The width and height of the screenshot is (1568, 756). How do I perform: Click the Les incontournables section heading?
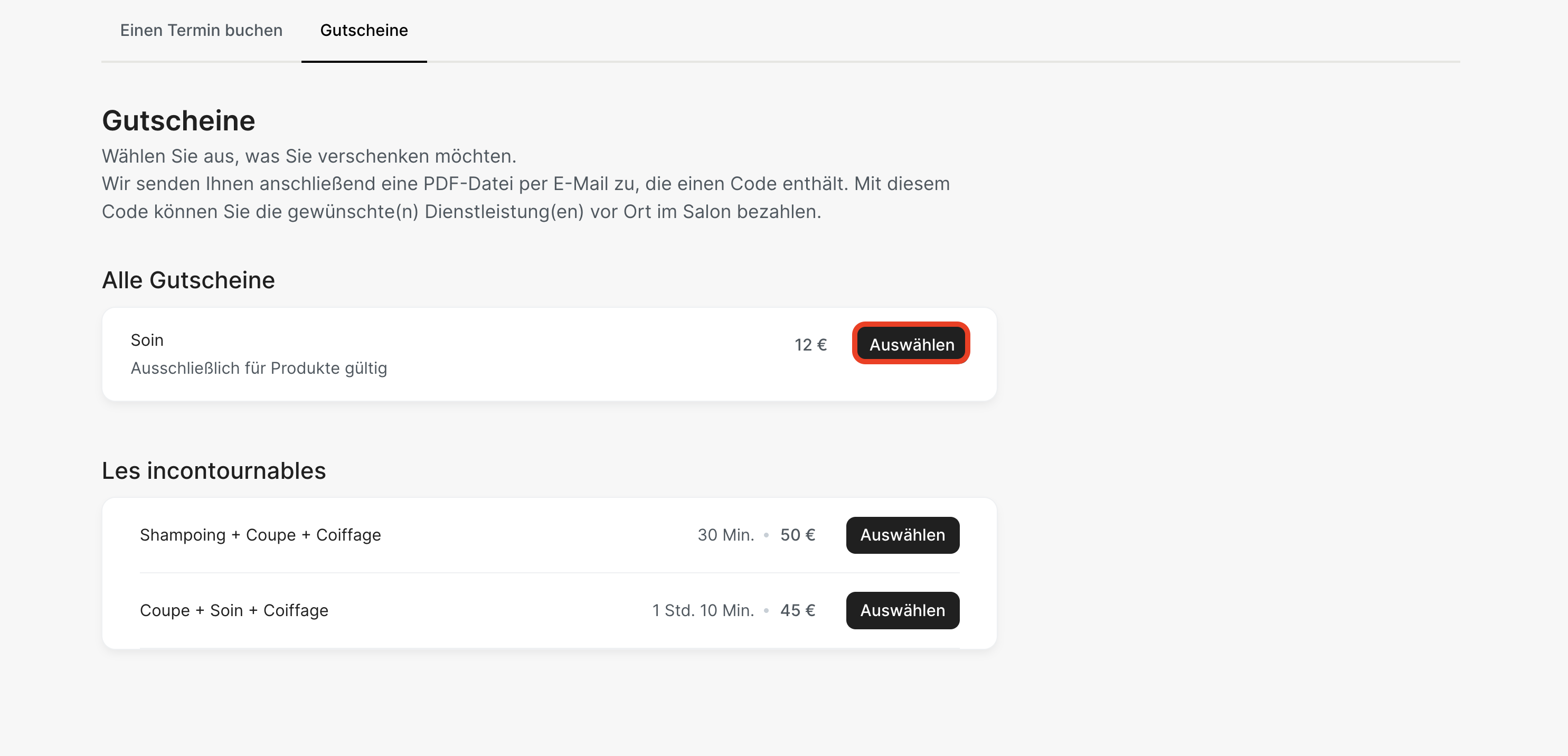coord(214,470)
